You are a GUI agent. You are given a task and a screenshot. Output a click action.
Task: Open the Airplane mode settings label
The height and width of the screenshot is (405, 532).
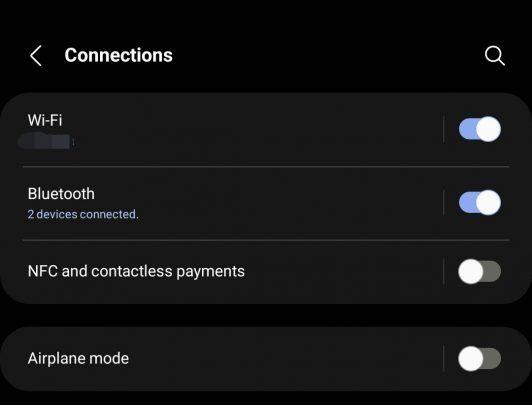(x=78, y=359)
